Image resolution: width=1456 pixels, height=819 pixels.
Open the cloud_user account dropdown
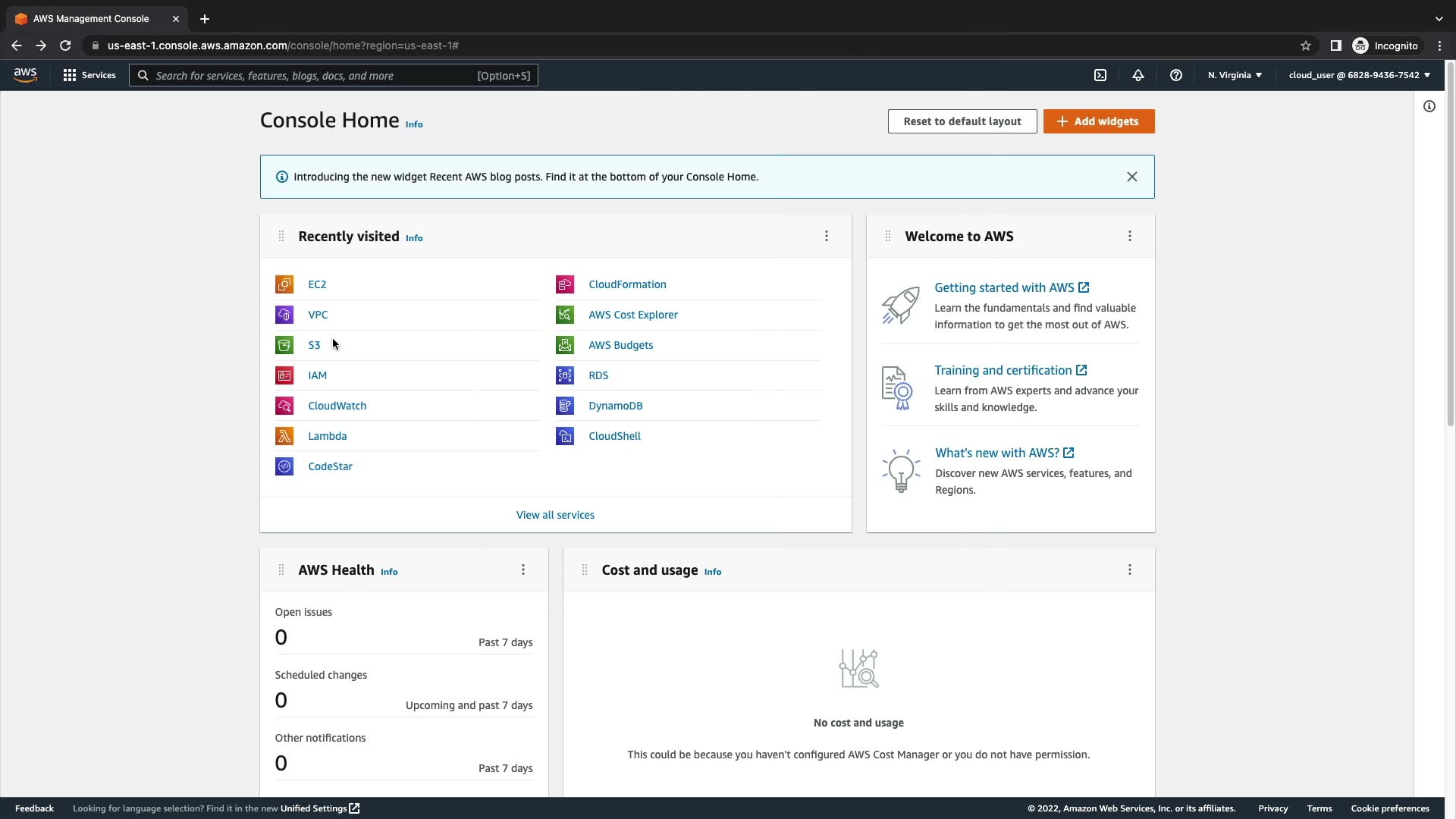coord(1359,75)
